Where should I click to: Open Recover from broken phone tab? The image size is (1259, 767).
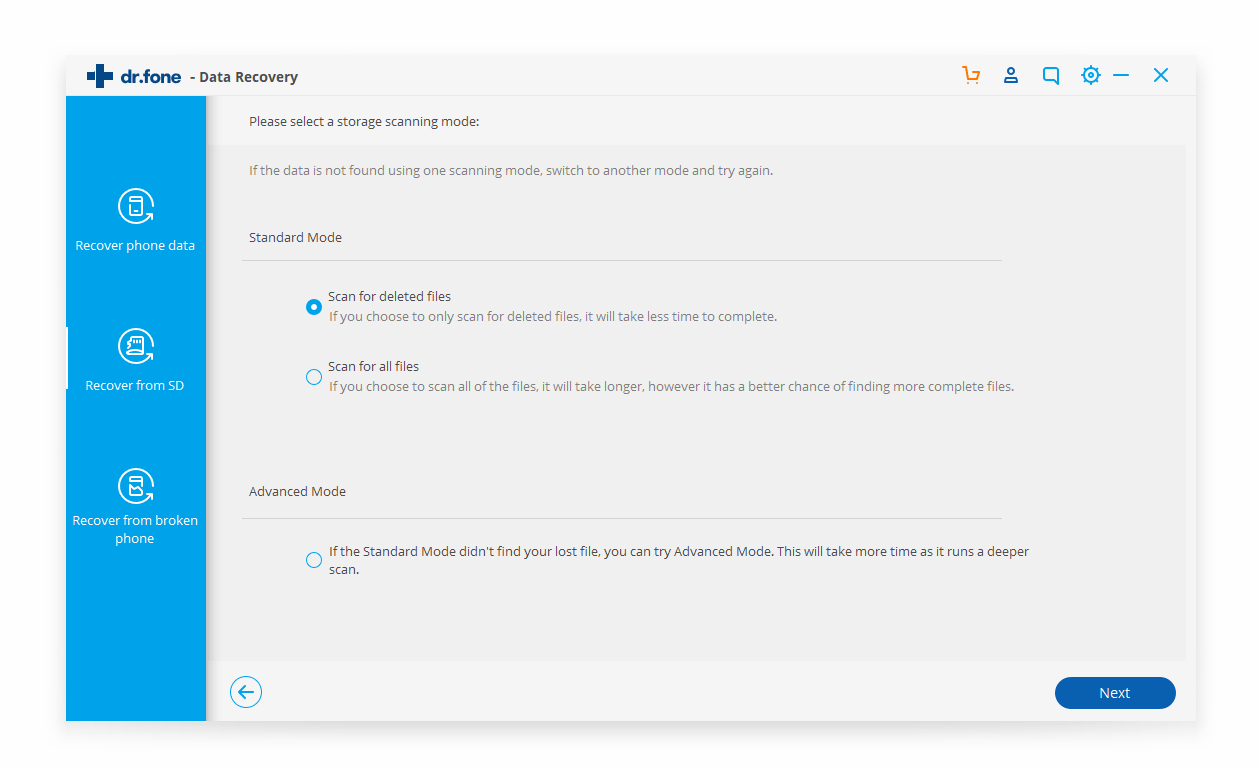(x=135, y=529)
